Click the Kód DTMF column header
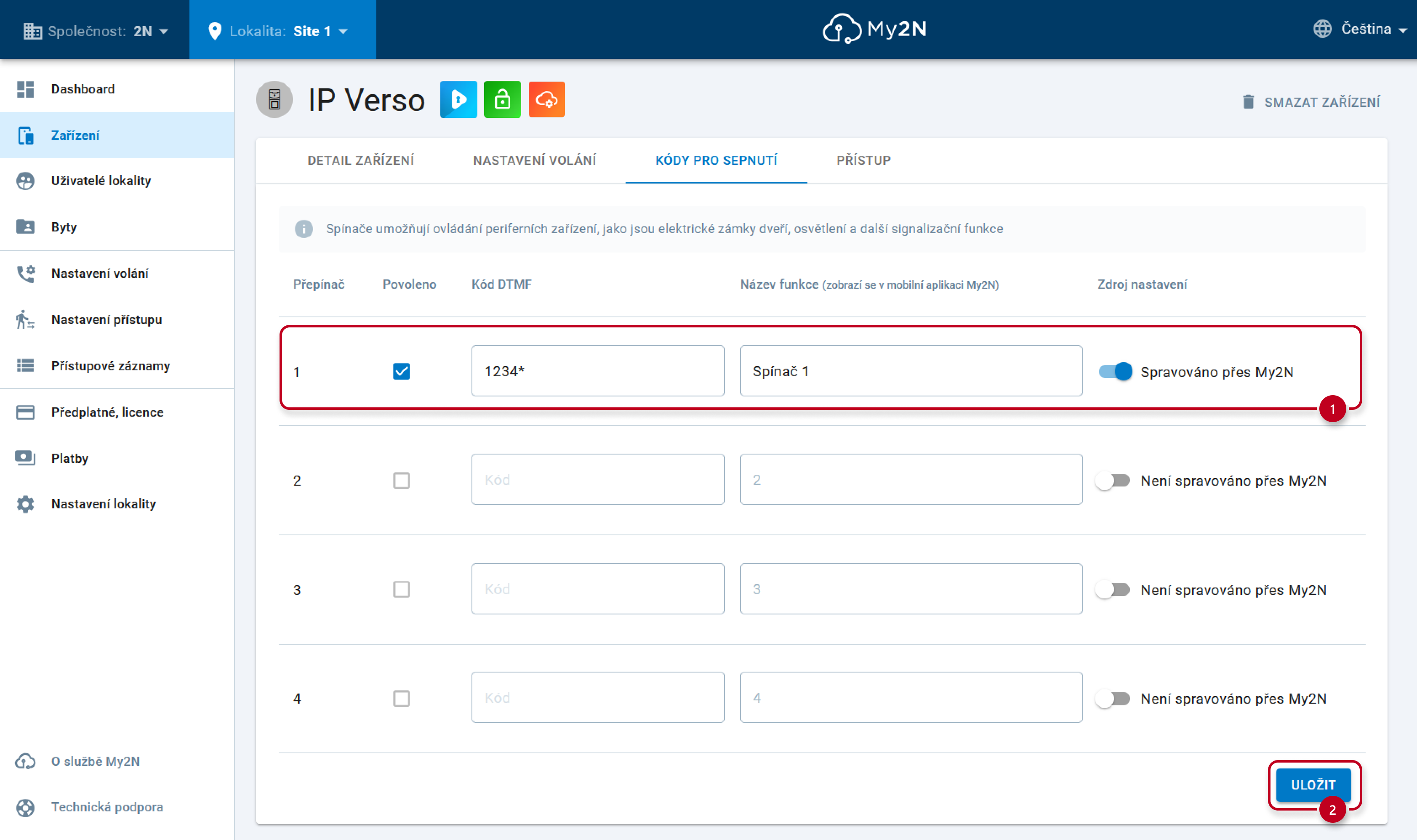The height and width of the screenshot is (840, 1417). tap(501, 285)
